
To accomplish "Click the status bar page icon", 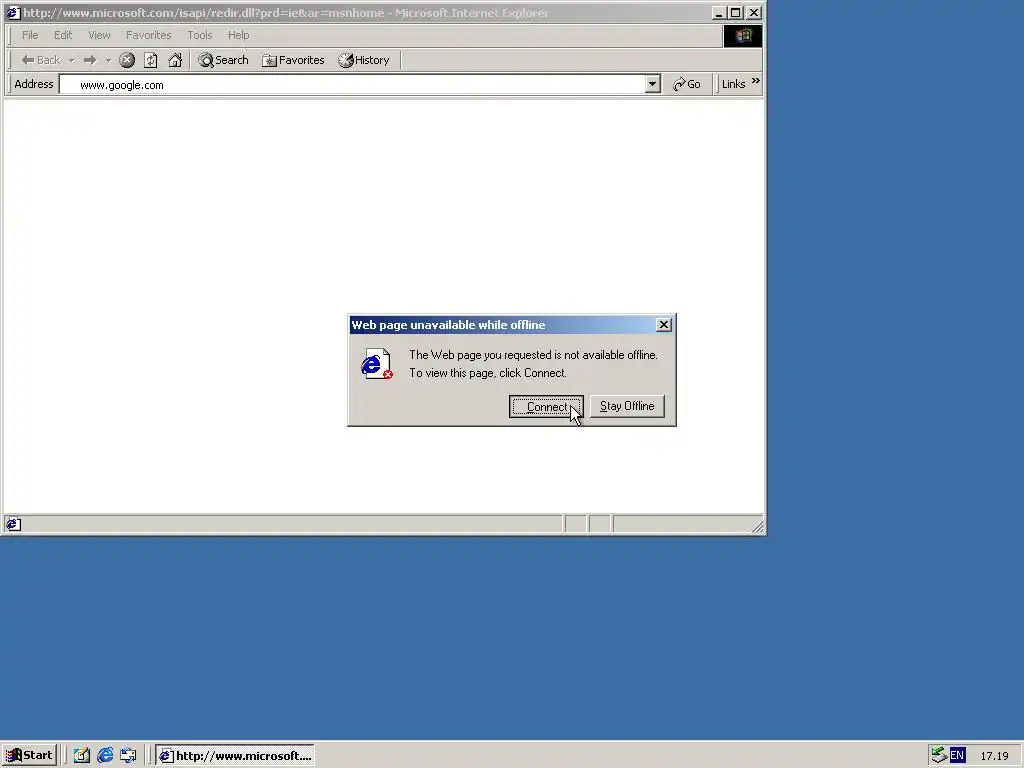I will click(14, 524).
